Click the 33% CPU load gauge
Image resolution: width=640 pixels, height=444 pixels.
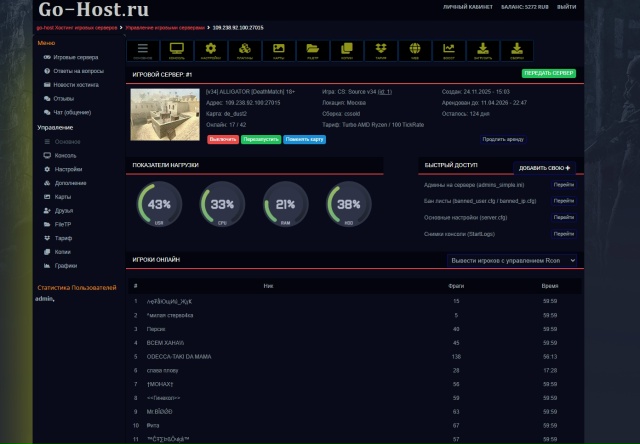(222, 204)
